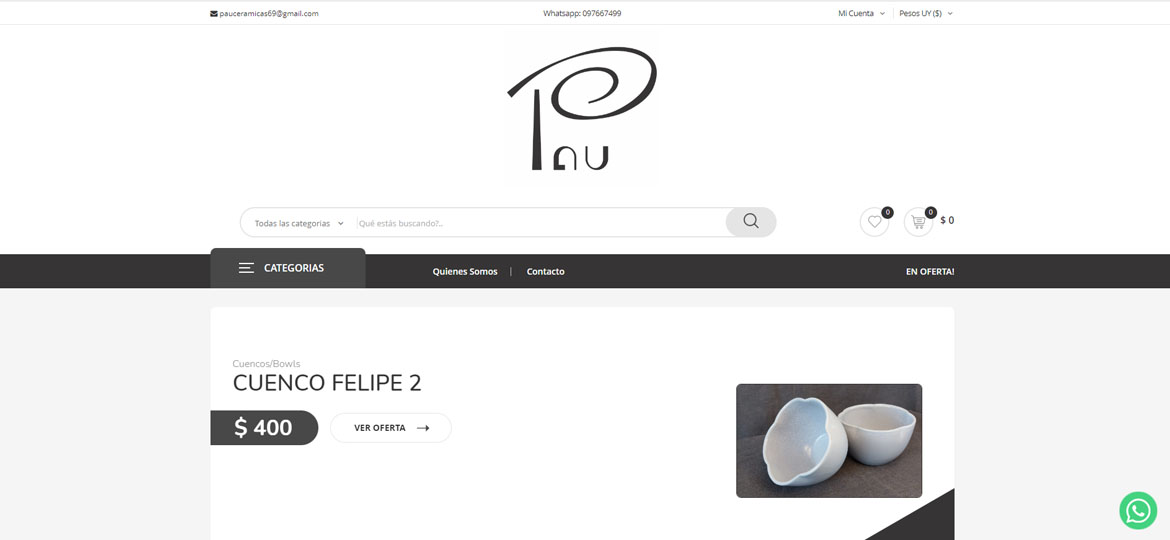The image size is (1170, 540).
Task: Expand the Mi Cuenta dropdown
Action: 861,13
